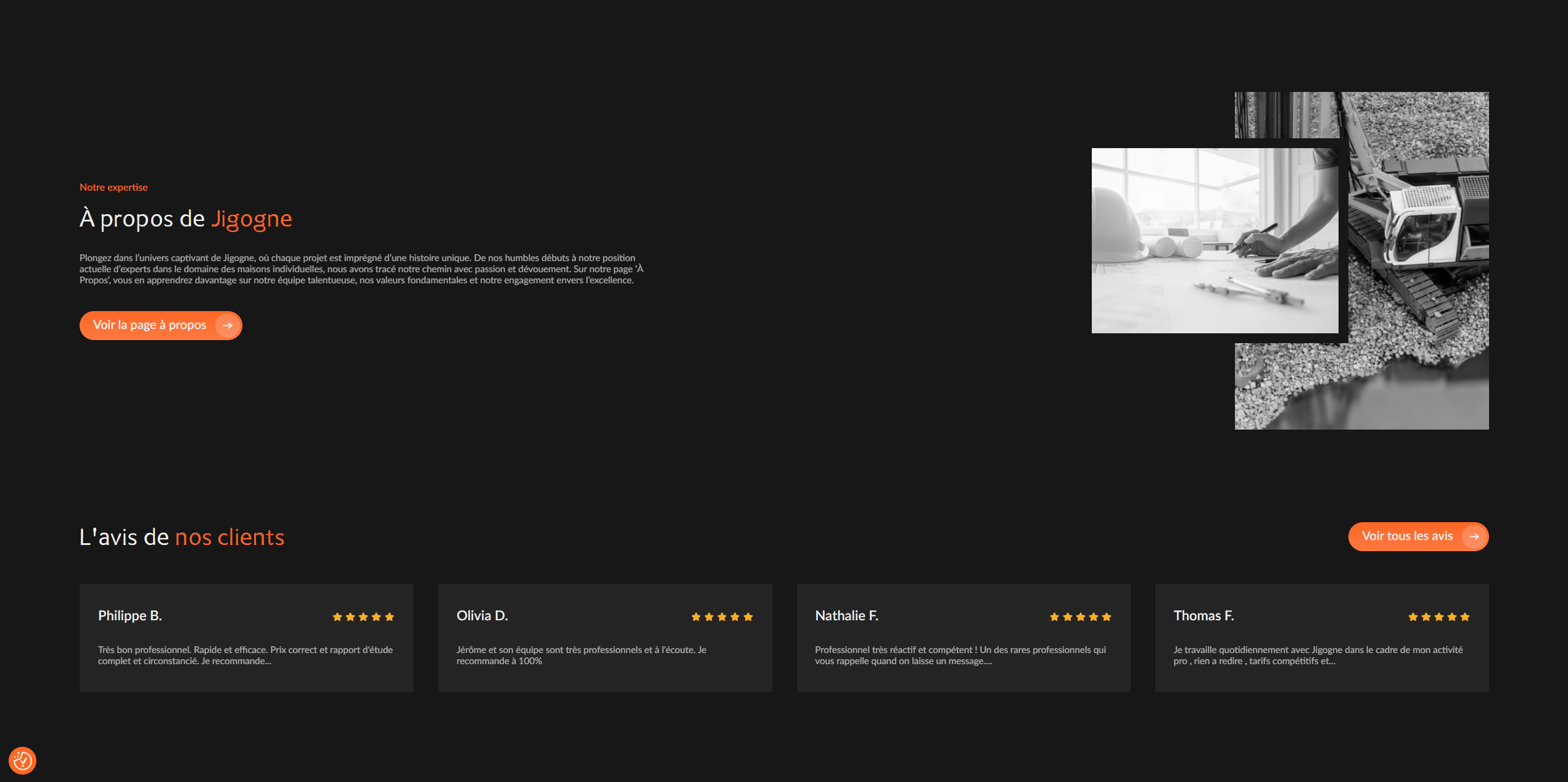Click arrow icon in Voir la page à propos
Screen dimensions: 1568x782
point(228,325)
